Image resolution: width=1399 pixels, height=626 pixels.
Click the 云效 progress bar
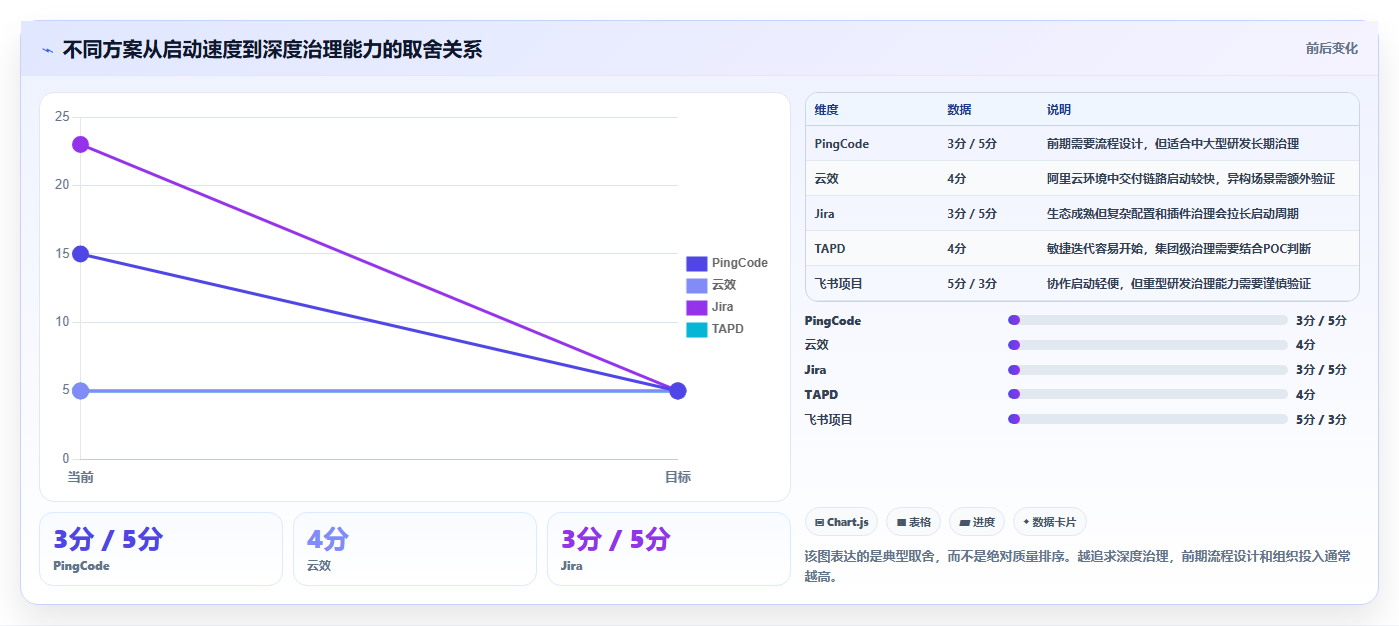[1148, 345]
